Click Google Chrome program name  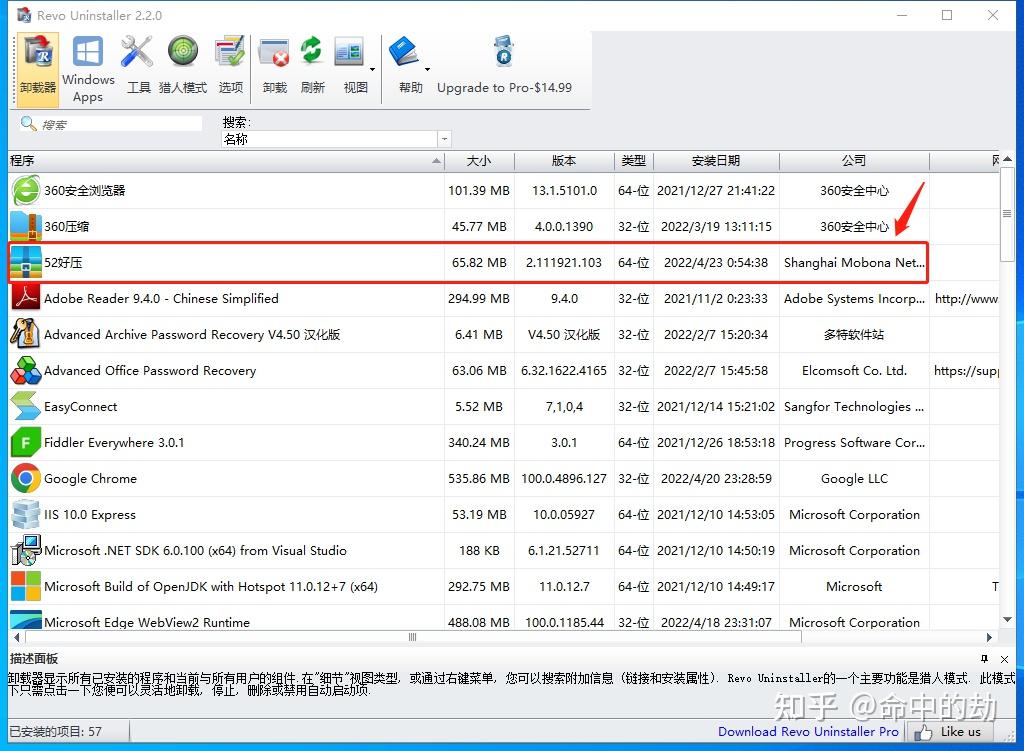[x=91, y=479]
